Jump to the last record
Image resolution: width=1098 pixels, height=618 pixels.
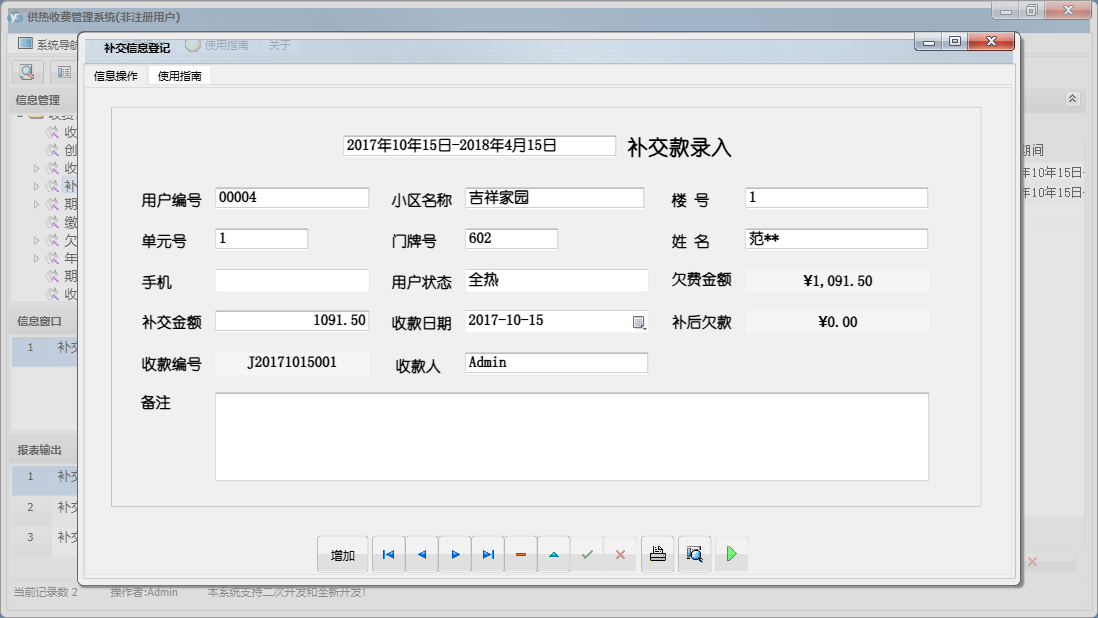[x=488, y=554]
